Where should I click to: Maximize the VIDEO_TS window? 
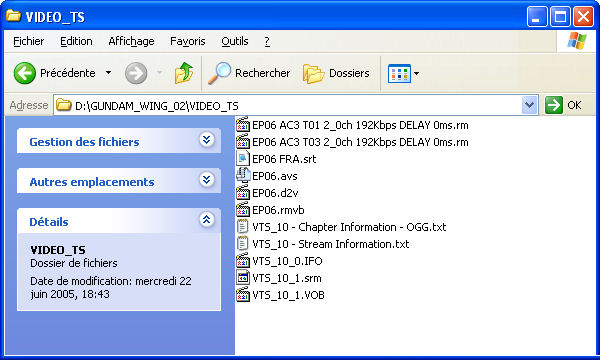point(560,17)
